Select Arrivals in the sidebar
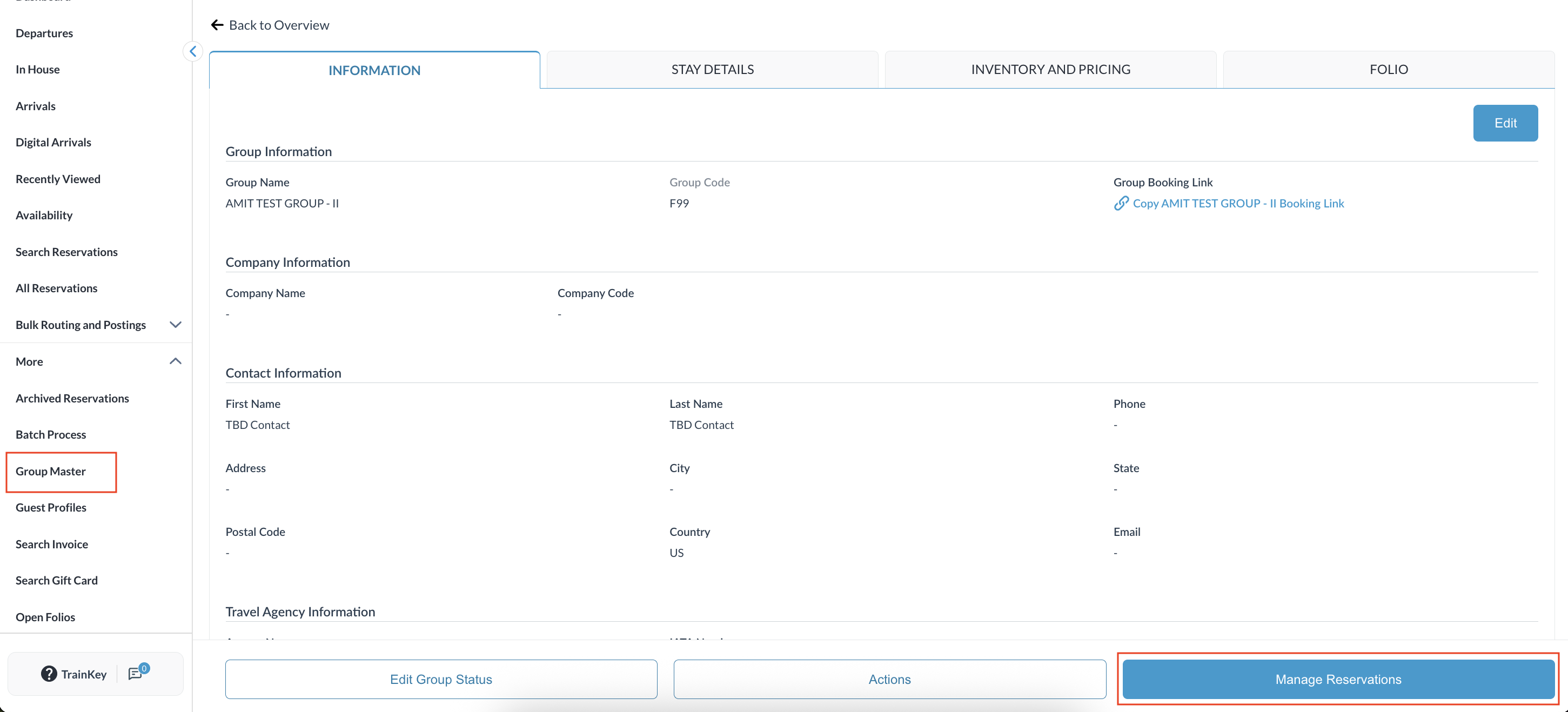The width and height of the screenshot is (1568, 712). tap(35, 106)
